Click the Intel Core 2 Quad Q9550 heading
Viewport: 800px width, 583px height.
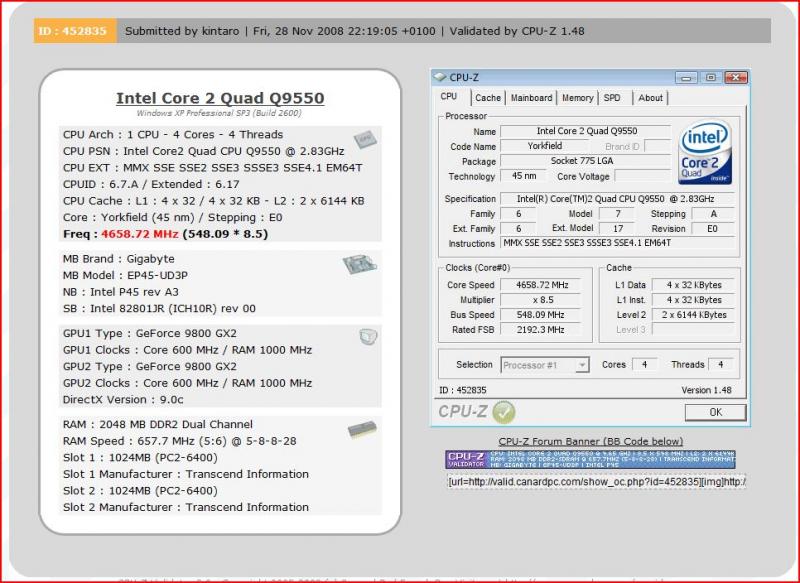pos(220,98)
